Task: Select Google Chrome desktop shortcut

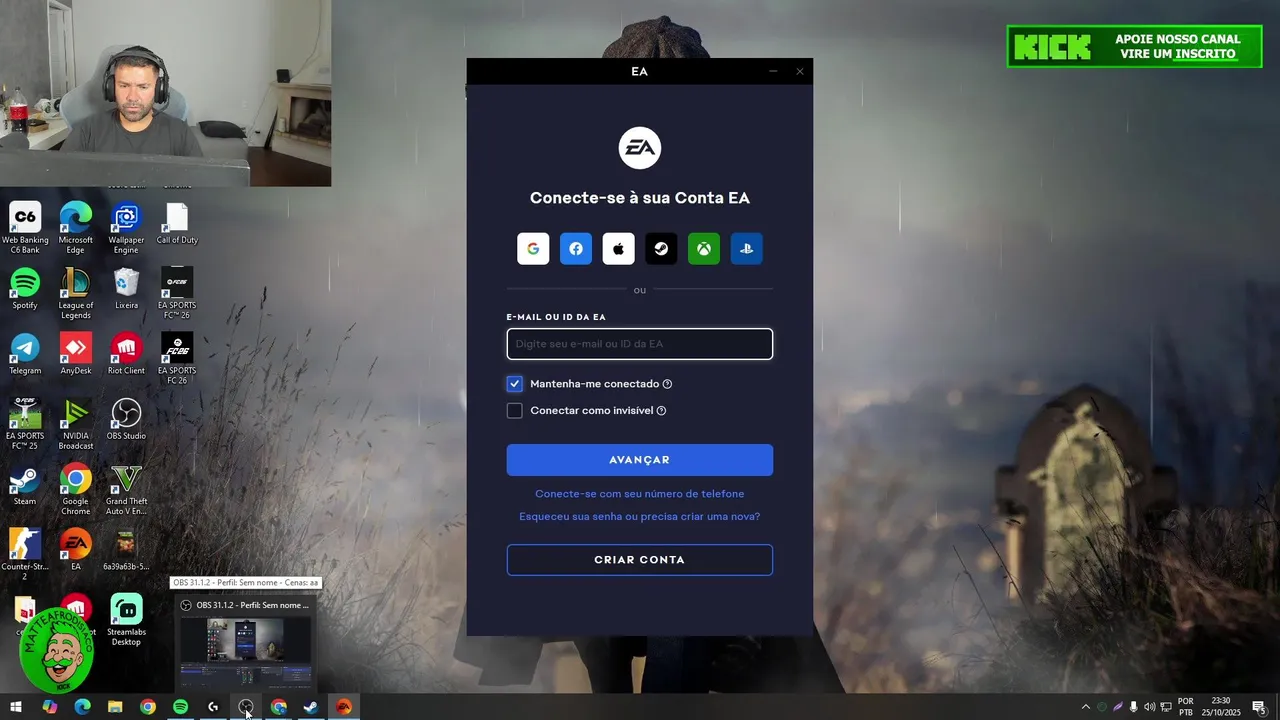Action: [x=76, y=490]
